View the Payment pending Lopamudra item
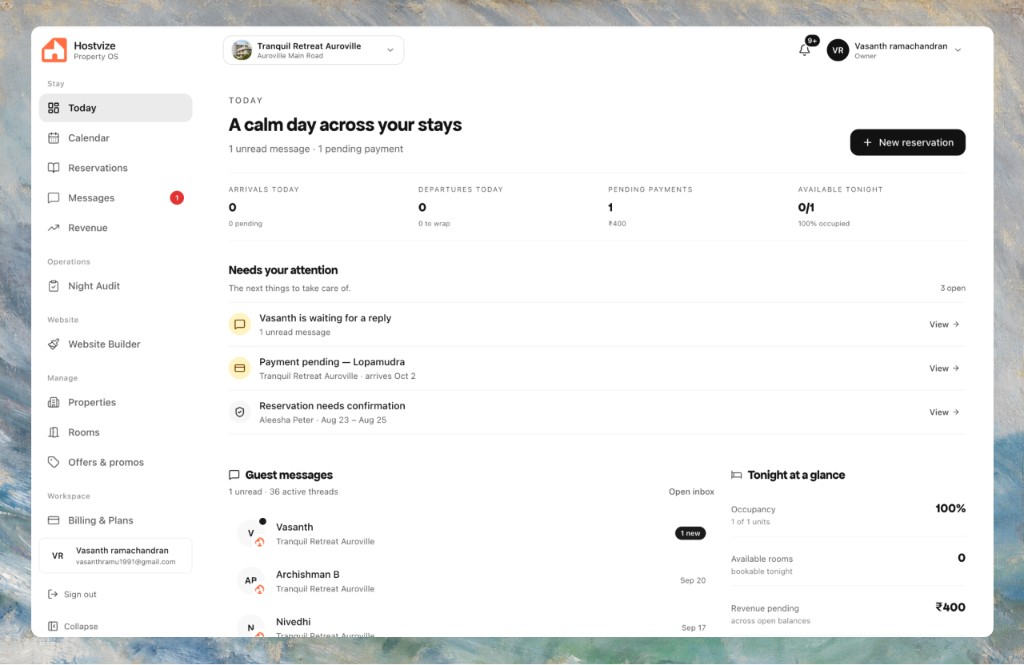The width and height of the screenshot is (1024, 665). 944,368
